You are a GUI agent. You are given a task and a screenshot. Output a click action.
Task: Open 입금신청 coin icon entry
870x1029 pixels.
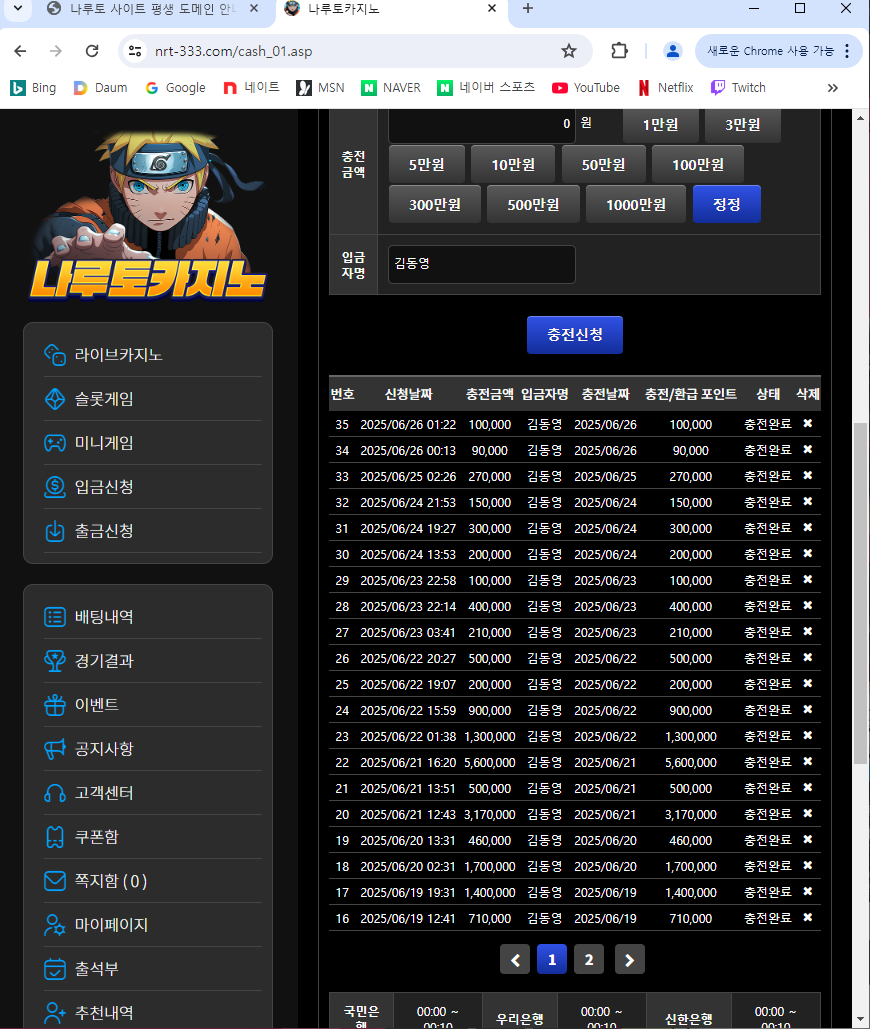pyautogui.click(x=55, y=487)
